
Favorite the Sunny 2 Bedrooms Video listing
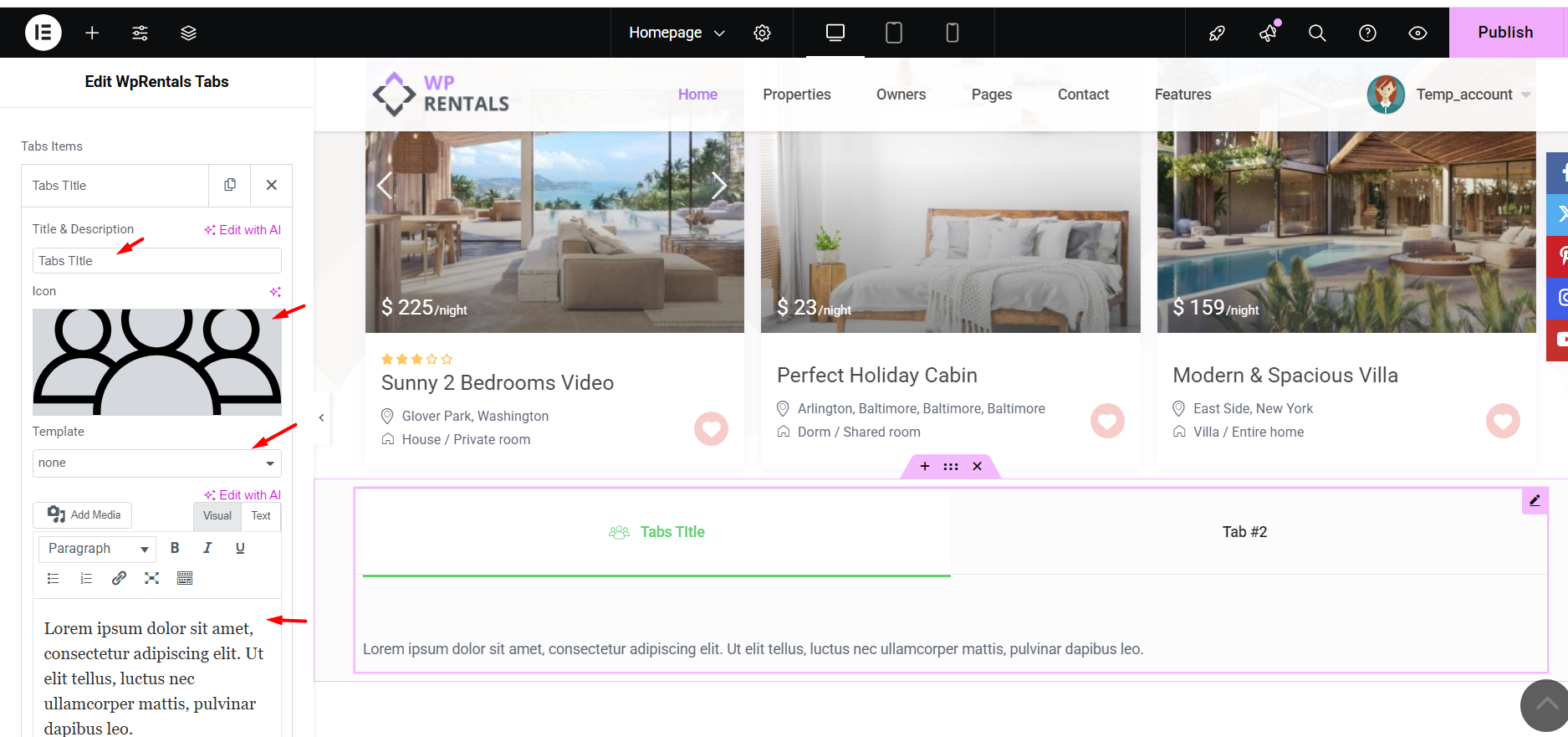pyautogui.click(x=711, y=429)
